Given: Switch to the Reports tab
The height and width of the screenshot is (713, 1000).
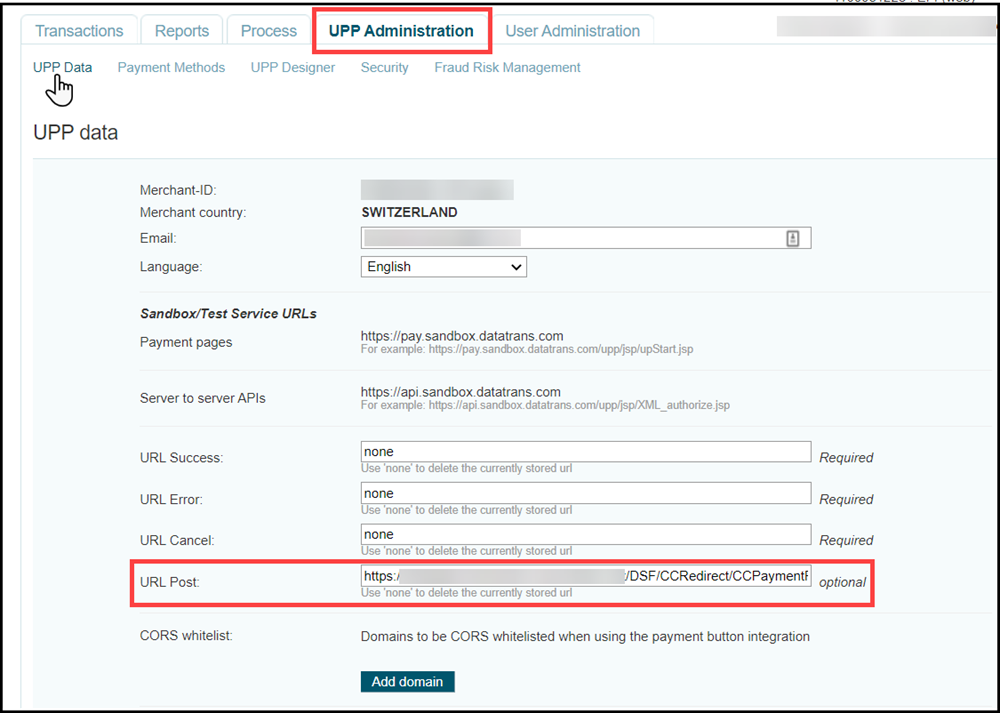Looking at the screenshot, I should point(181,31).
